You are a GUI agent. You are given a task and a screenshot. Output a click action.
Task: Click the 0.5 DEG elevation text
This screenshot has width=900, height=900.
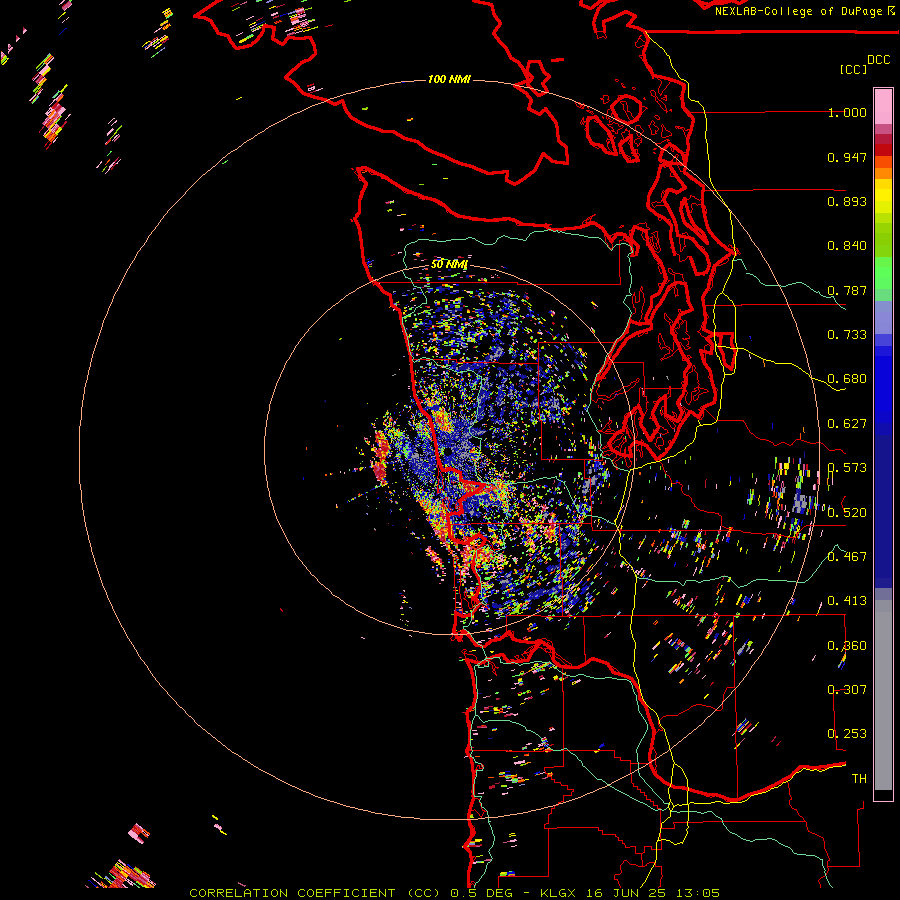[482, 893]
